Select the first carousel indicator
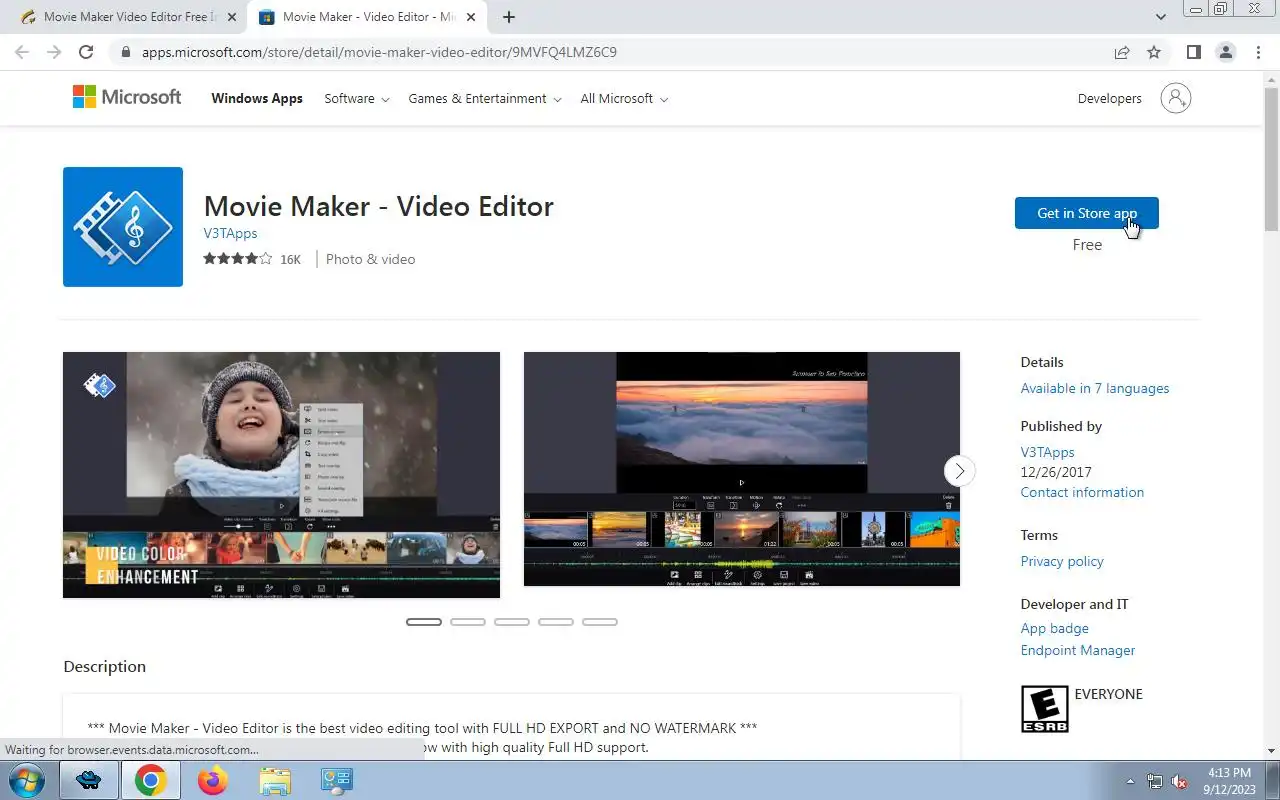Screen dimensions: 1280x800 [x=424, y=622]
